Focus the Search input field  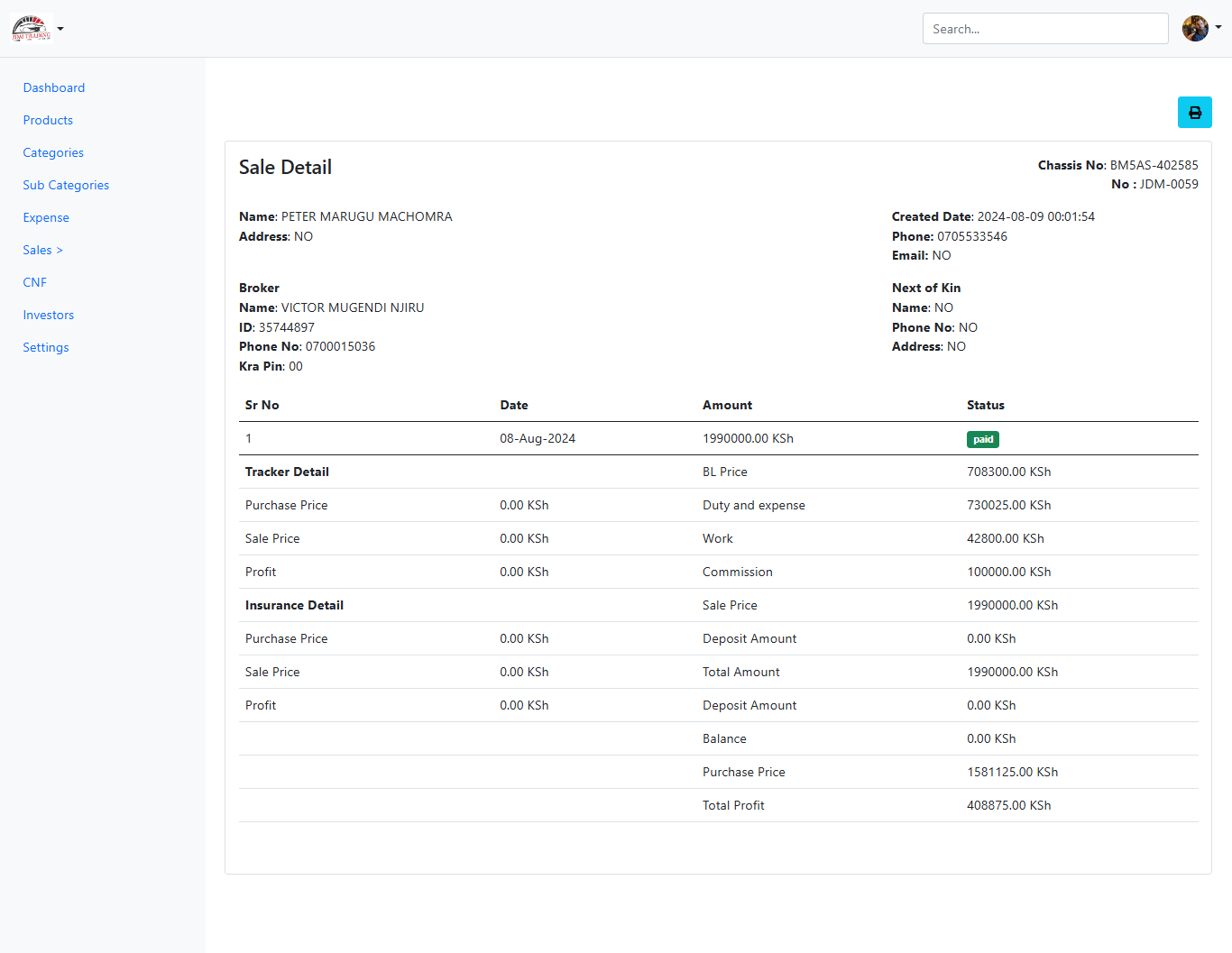click(x=1044, y=29)
